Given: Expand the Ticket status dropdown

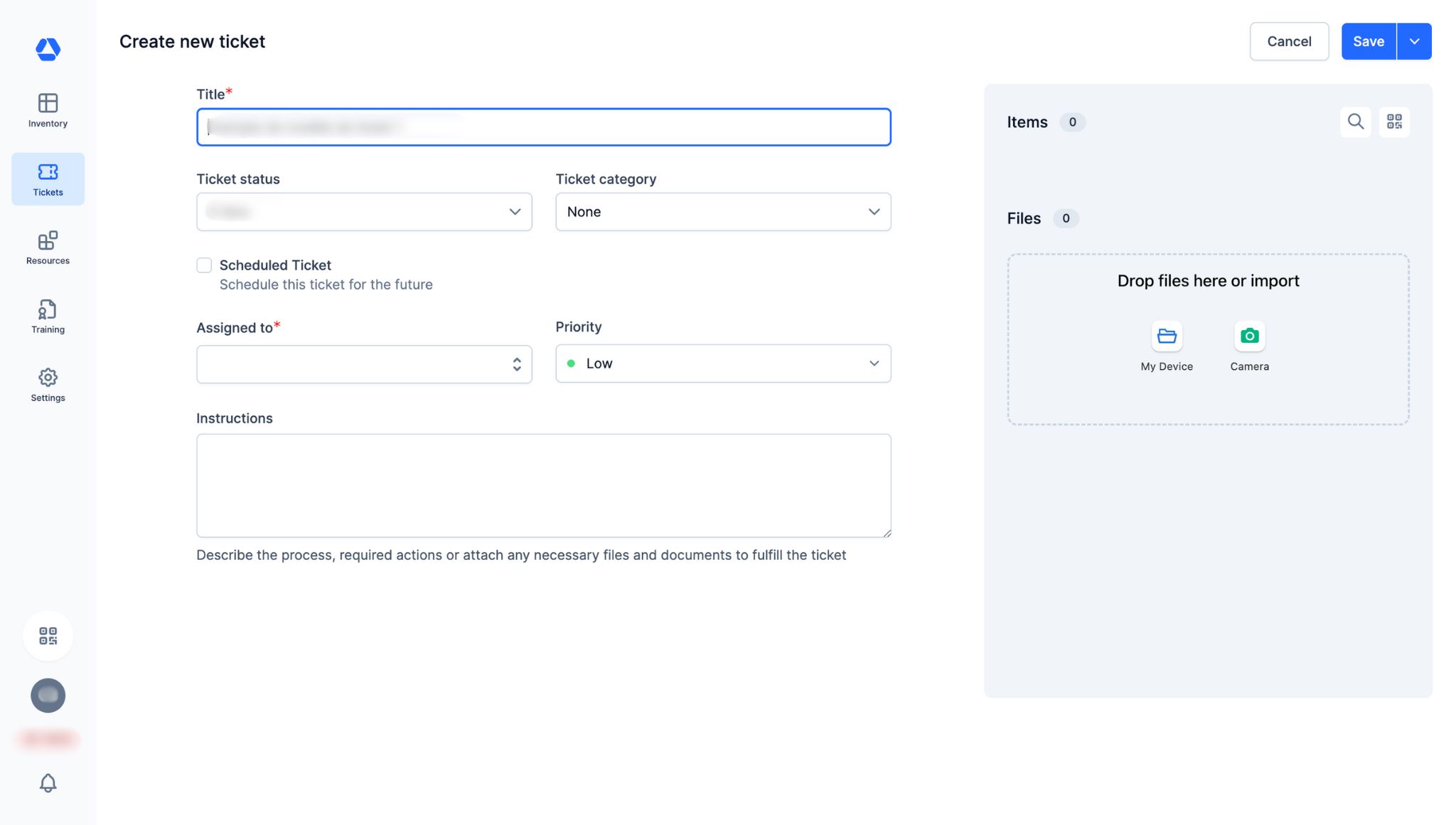Looking at the screenshot, I should 364,212.
